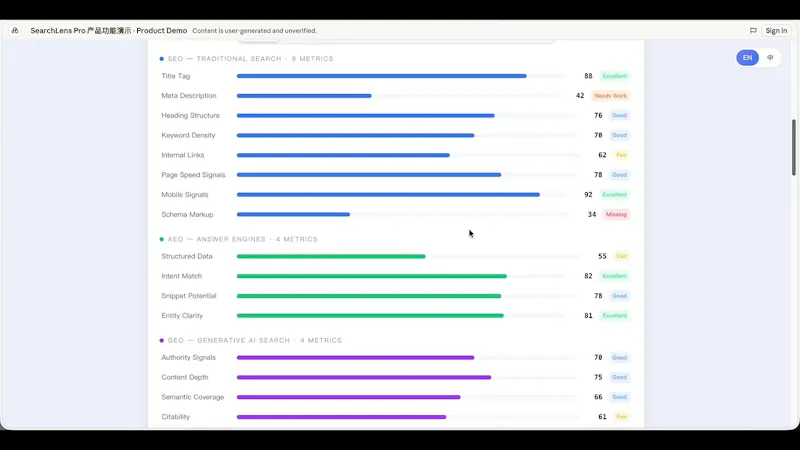This screenshot has width=800, height=450.
Task: Click the Fair badge for Citability
Action: 621,417
